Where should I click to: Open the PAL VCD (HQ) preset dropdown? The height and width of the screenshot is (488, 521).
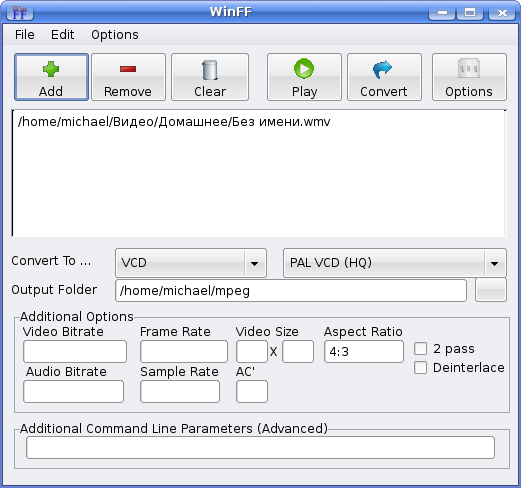point(395,263)
